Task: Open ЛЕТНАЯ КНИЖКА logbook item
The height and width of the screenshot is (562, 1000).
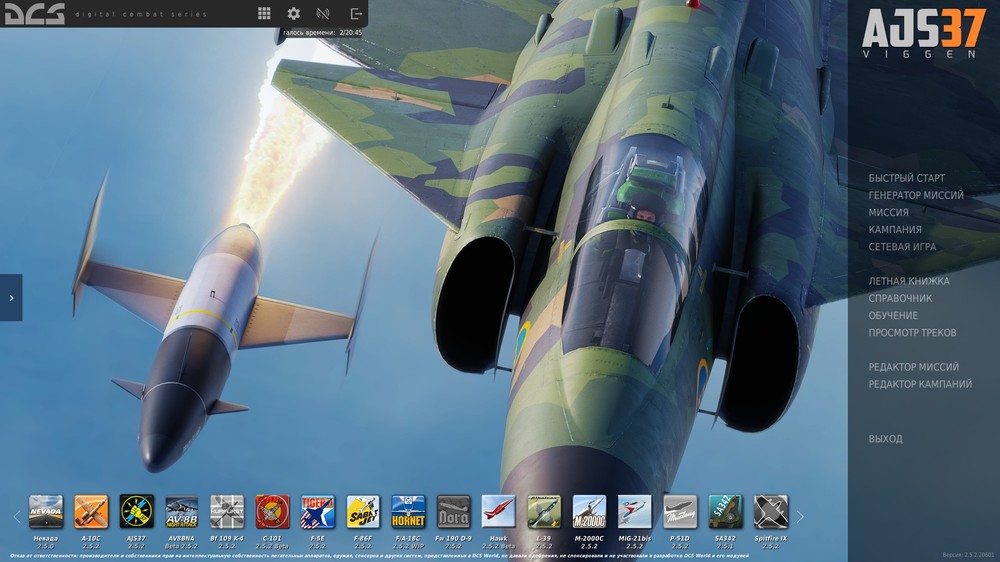Action: [909, 281]
